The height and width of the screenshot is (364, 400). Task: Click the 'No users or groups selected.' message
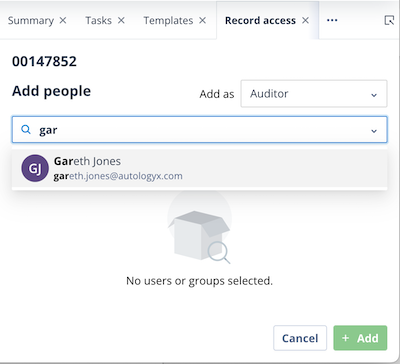[x=199, y=281]
